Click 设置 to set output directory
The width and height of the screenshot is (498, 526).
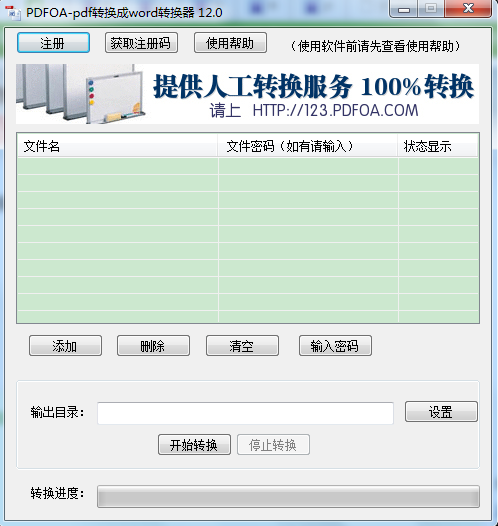click(x=441, y=412)
